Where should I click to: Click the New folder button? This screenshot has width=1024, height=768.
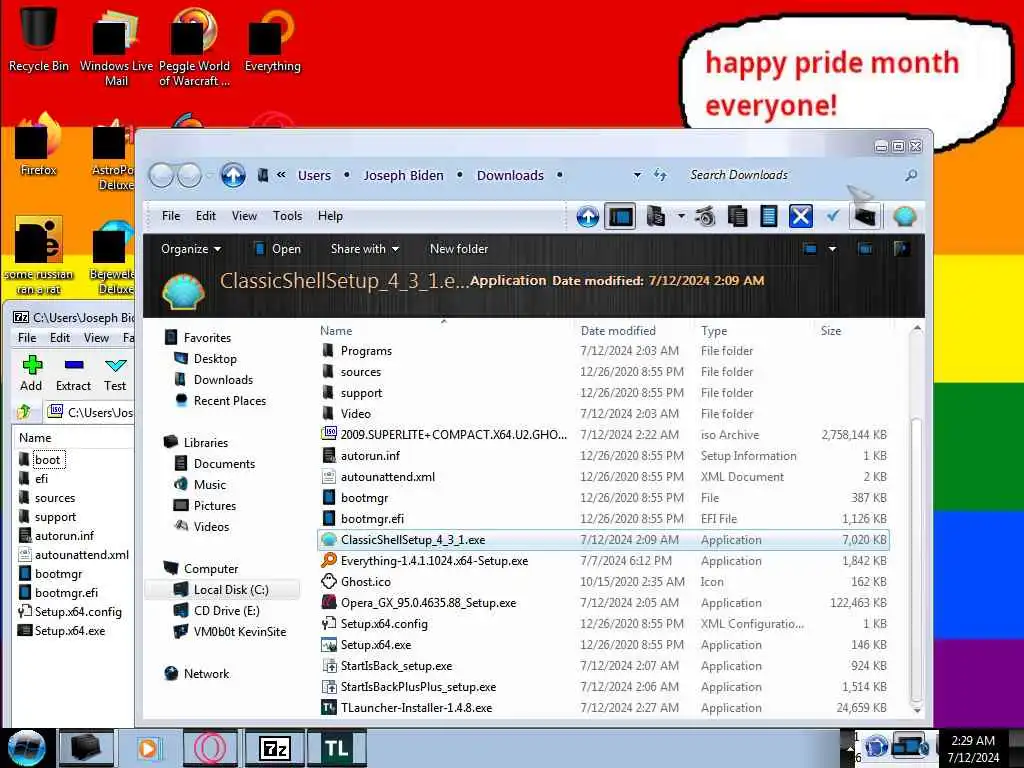coord(458,249)
